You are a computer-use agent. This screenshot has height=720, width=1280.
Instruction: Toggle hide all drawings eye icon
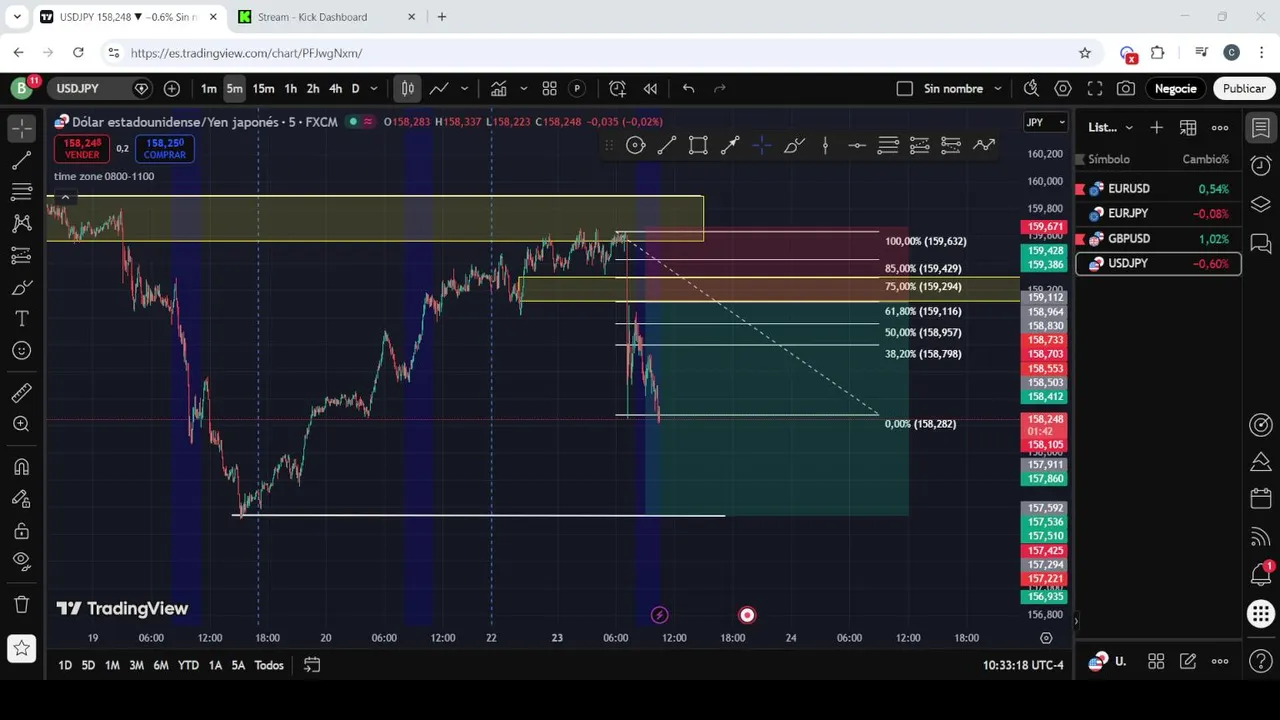click(x=21, y=562)
